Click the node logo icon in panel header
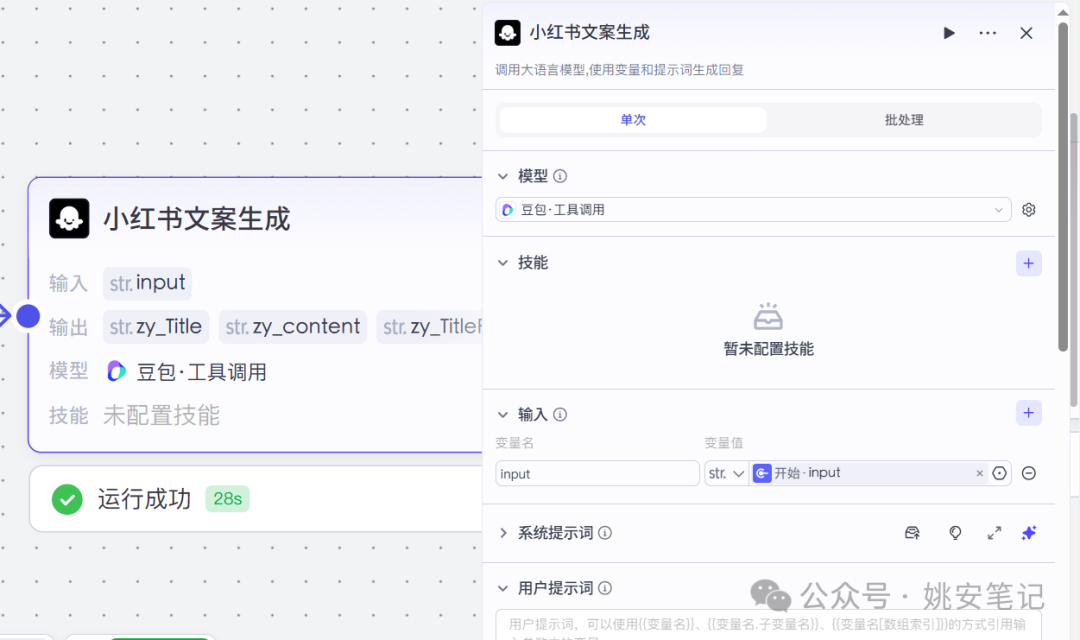The image size is (1080, 640). pos(508,32)
